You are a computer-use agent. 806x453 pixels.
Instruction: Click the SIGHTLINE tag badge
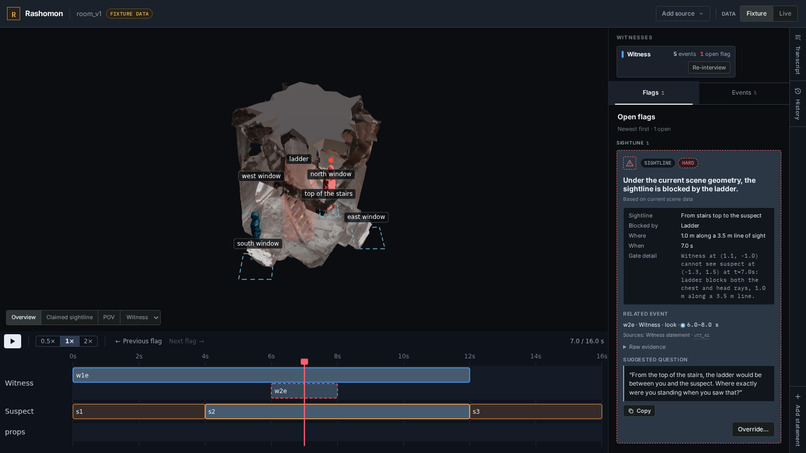[x=657, y=163]
